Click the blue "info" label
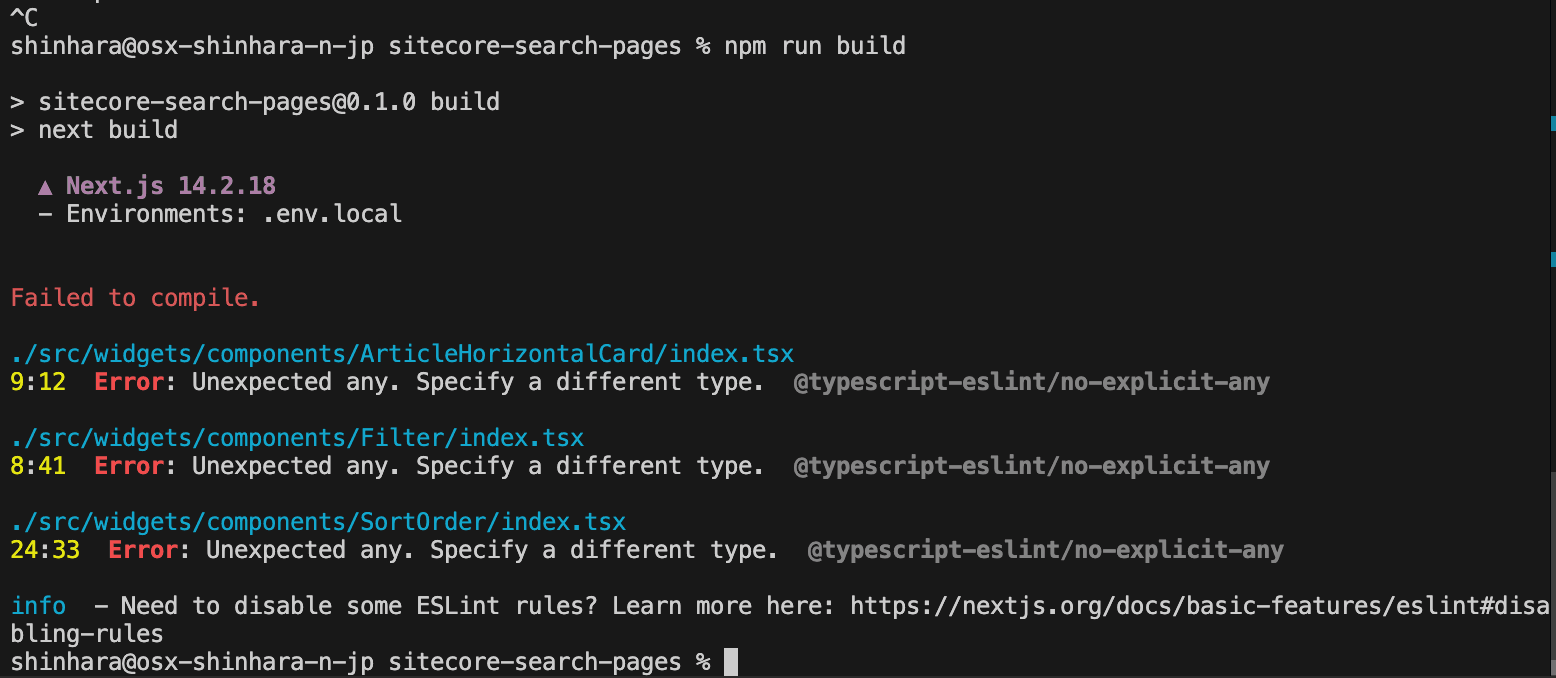 [x=38, y=606]
